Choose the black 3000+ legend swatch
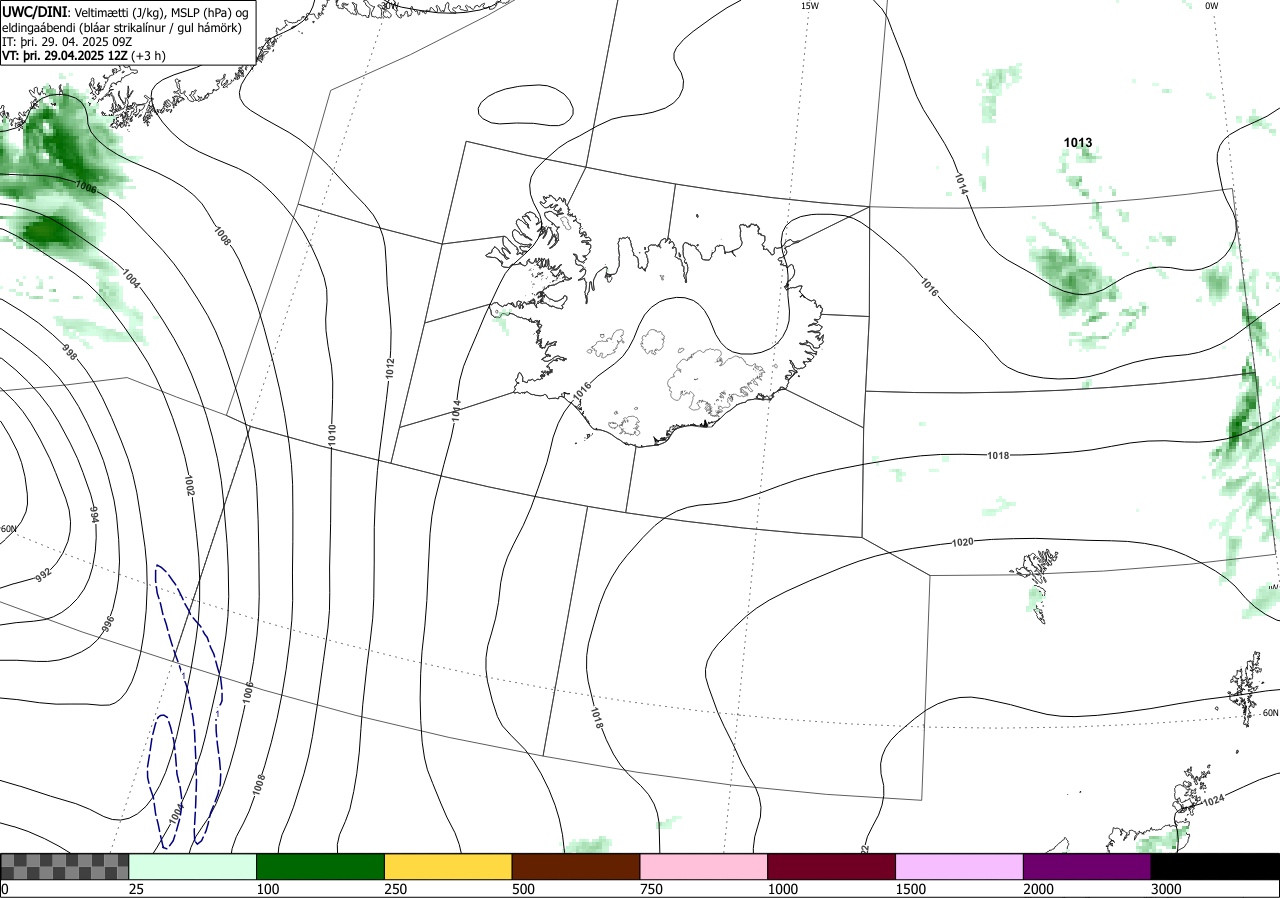Viewport: 1280px width, 898px height. (x=1215, y=866)
